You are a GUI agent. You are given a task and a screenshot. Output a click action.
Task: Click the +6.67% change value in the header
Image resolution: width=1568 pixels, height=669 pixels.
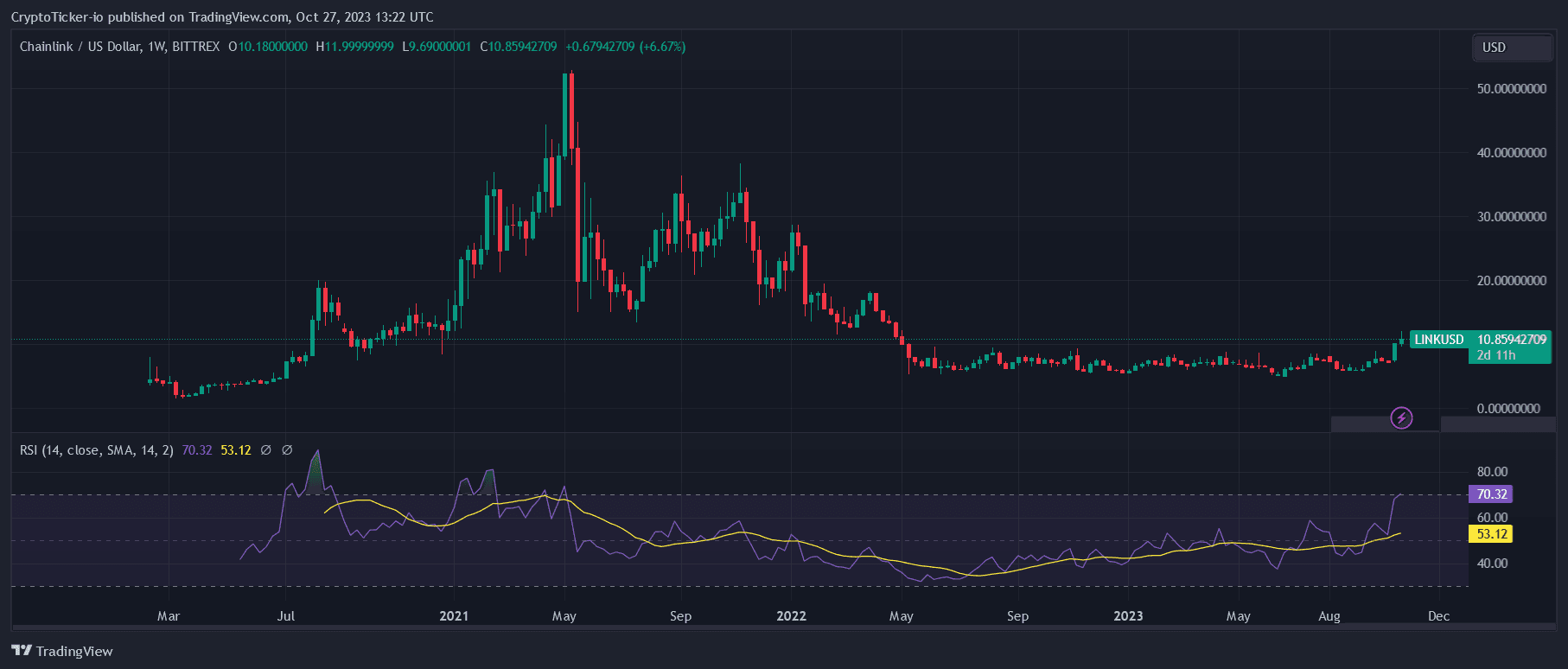coord(662,47)
